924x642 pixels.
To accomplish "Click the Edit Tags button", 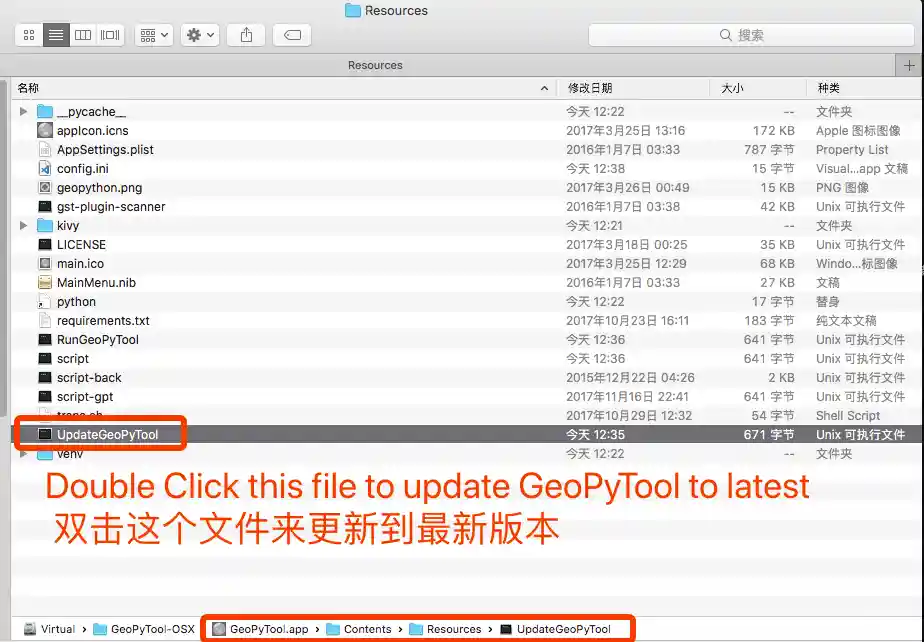I will (292, 35).
